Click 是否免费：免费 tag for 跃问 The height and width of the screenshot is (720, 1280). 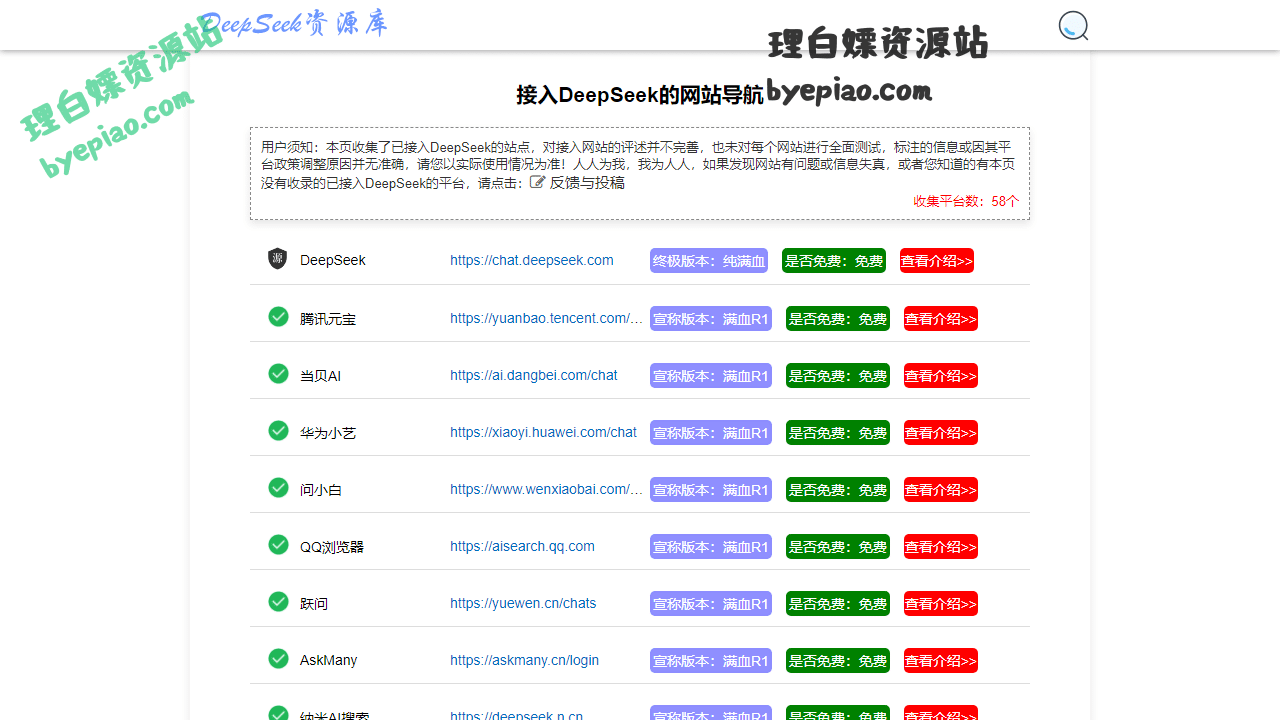pyautogui.click(x=838, y=604)
